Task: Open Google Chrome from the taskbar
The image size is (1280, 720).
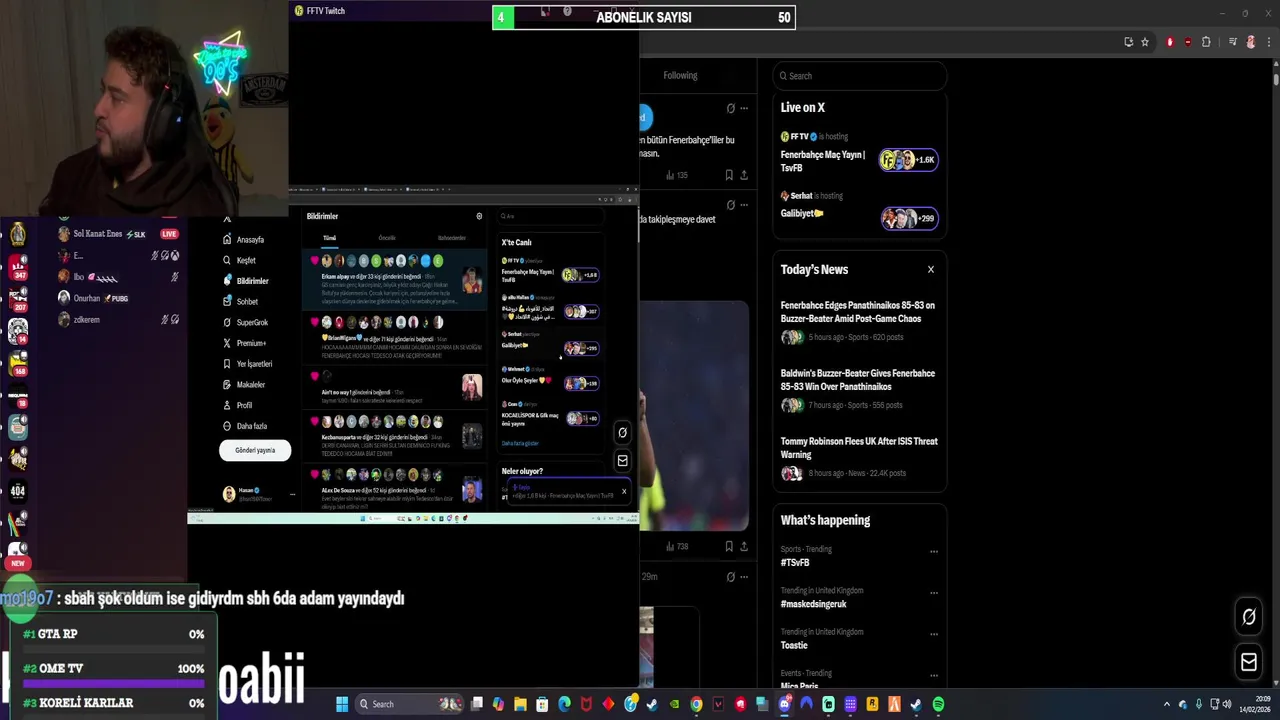Action: (x=696, y=704)
